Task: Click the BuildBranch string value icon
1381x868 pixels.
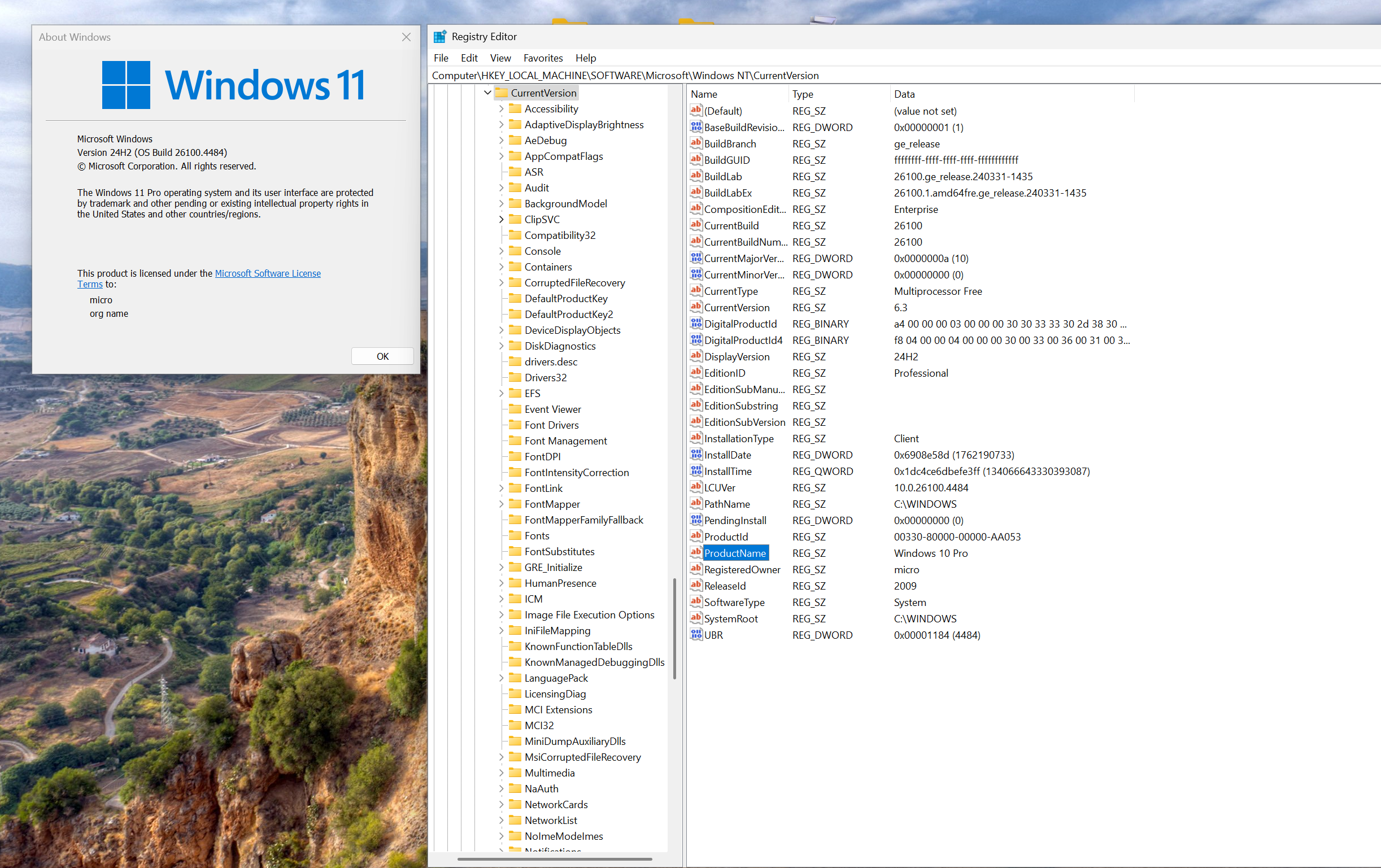Action: click(696, 143)
